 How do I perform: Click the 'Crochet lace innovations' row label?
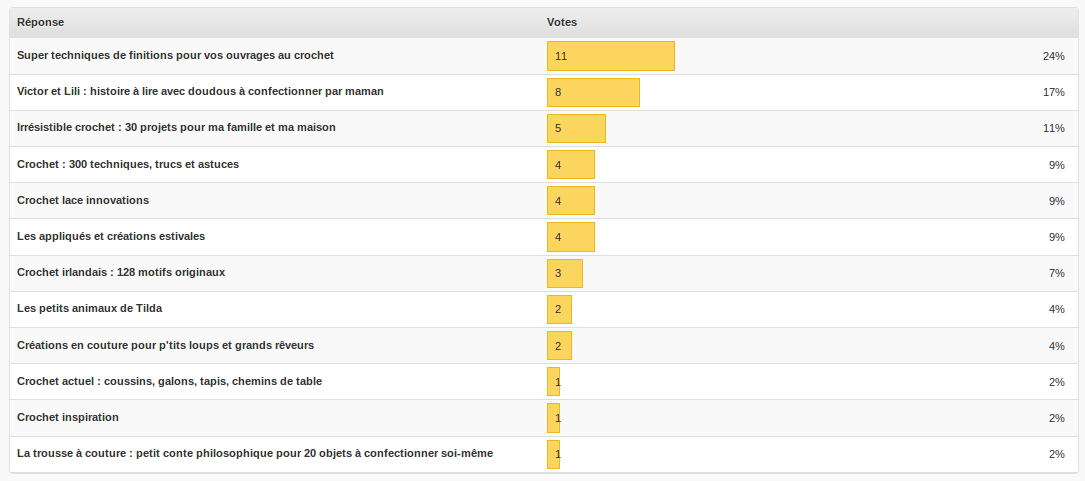click(x=83, y=199)
